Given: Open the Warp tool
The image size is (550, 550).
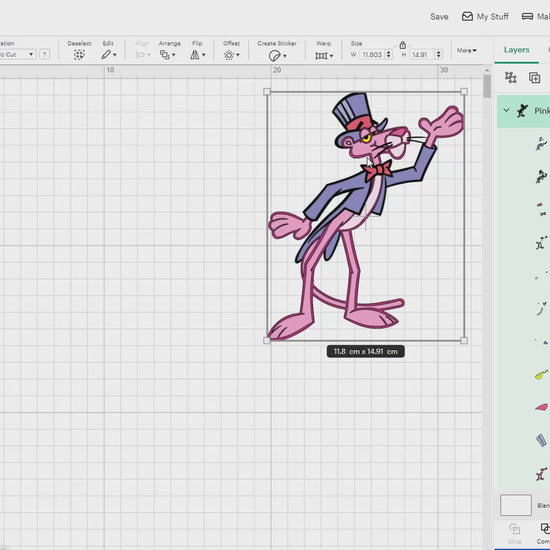Looking at the screenshot, I should pos(321,55).
